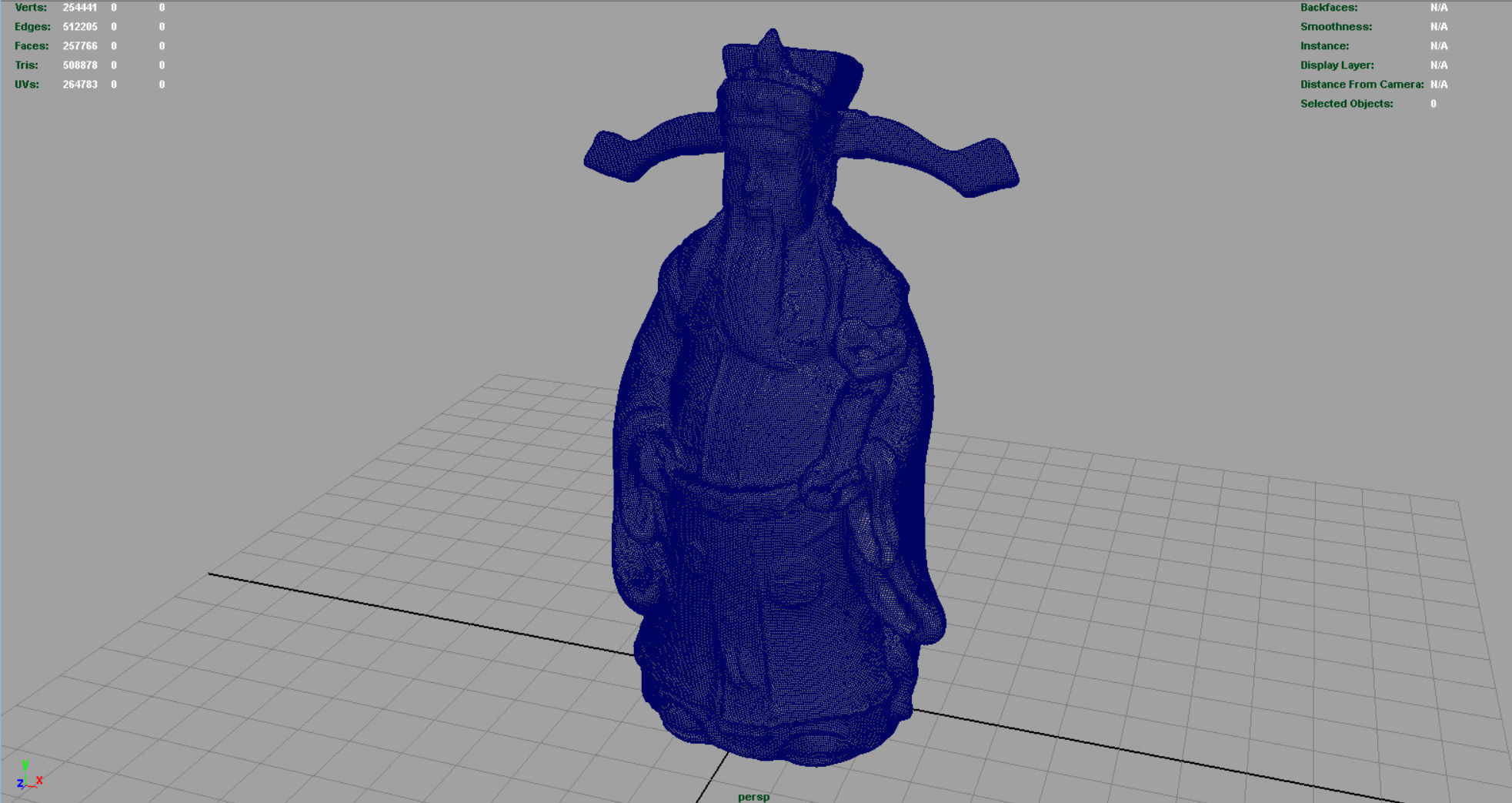Click the Distance From Camera: label

click(x=1362, y=85)
